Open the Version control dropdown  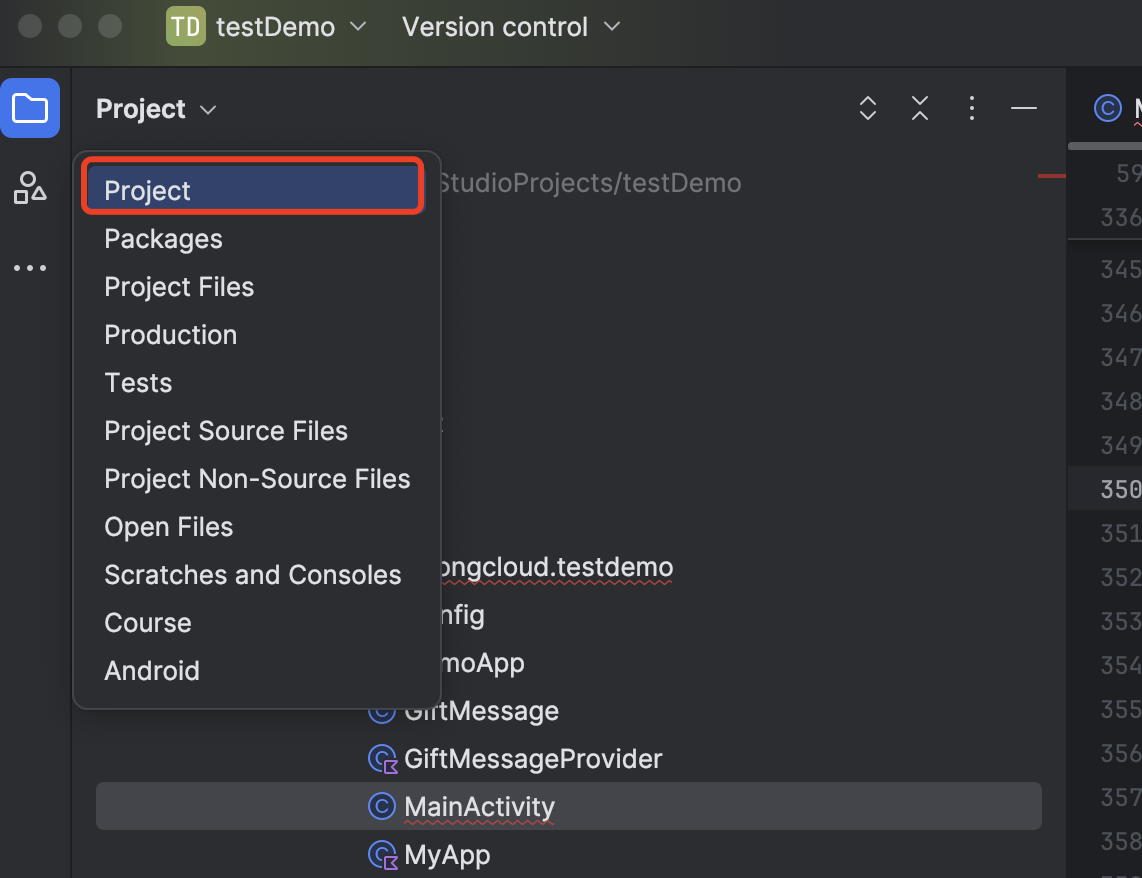pyautogui.click(x=511, y=27)
